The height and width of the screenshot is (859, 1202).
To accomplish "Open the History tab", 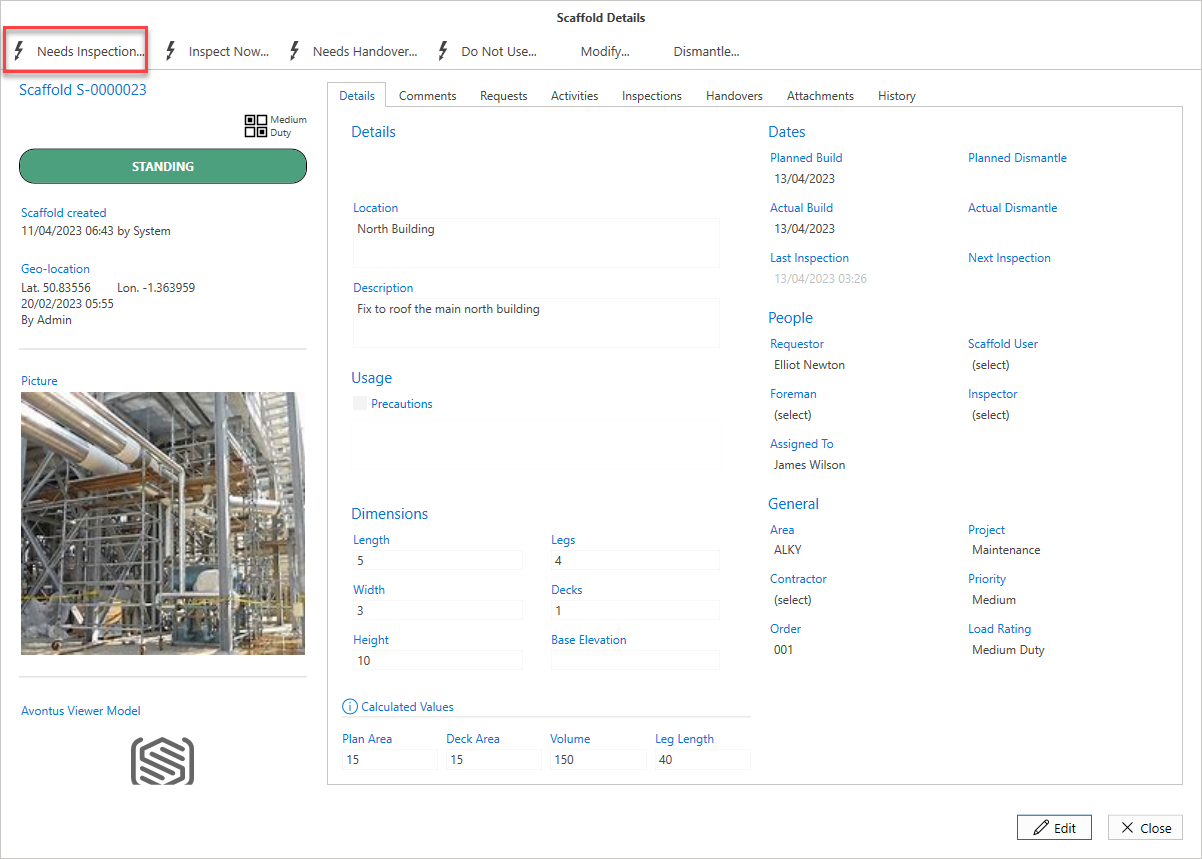I will coord(896,96).
